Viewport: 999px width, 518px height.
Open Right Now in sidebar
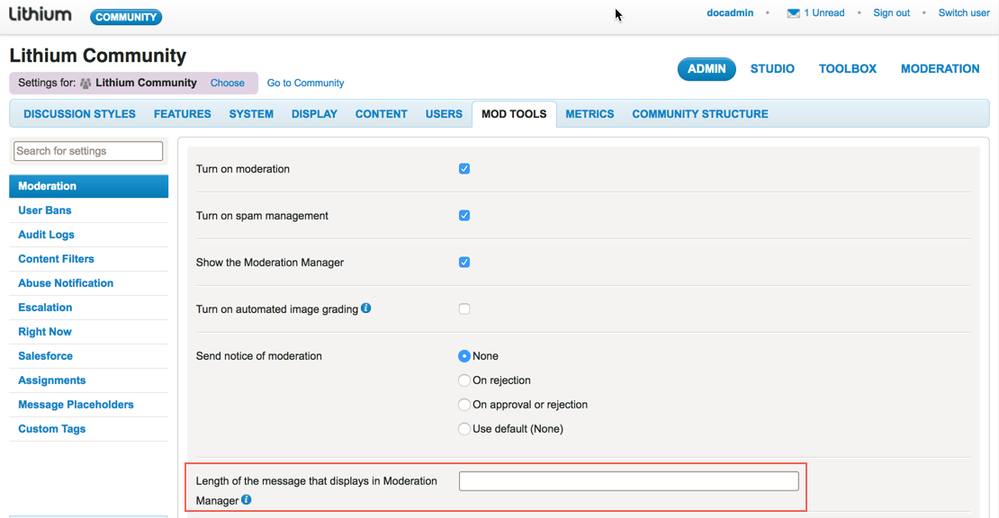pyautogui.click(x=45, y=331)
